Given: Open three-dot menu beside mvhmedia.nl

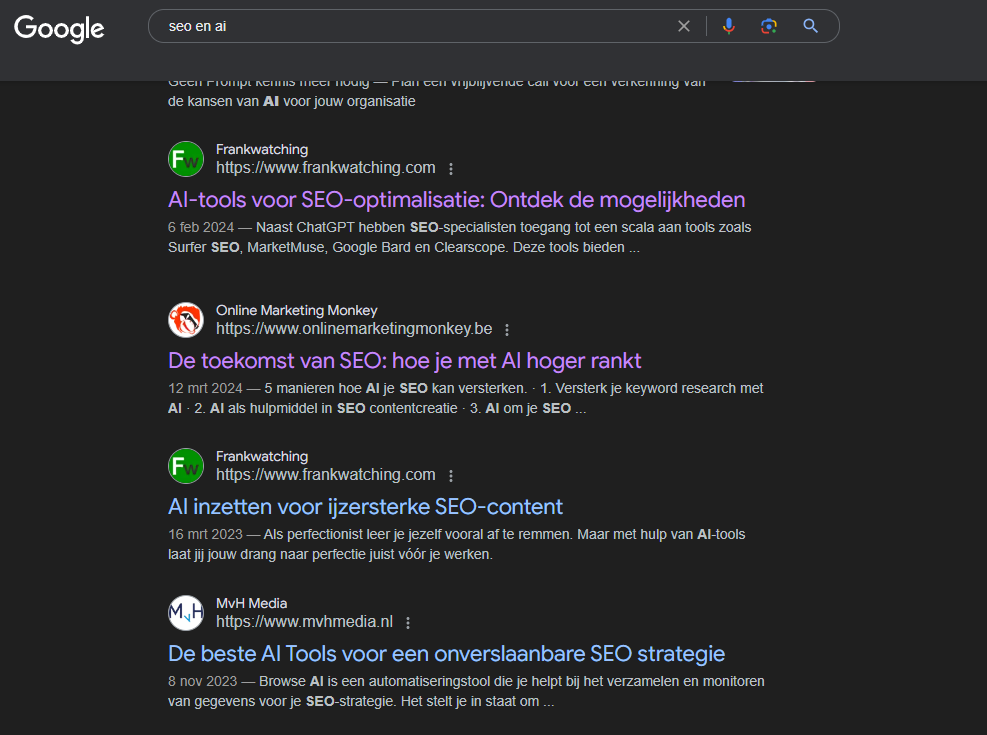Looking at the screenshot, I should [x=407, y=623].
